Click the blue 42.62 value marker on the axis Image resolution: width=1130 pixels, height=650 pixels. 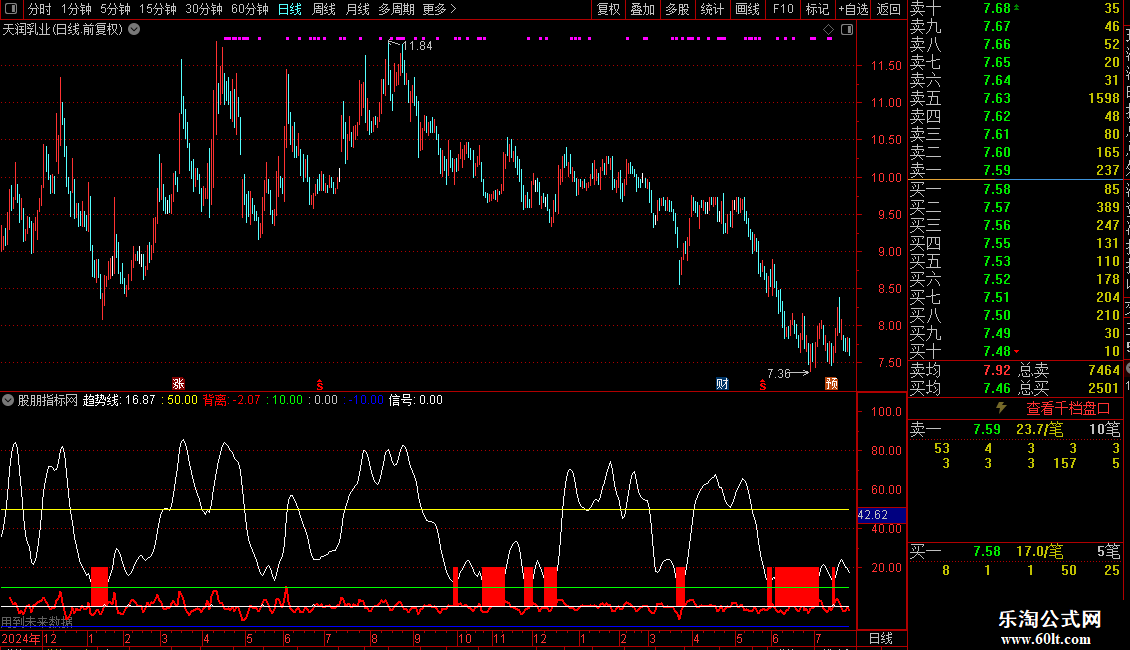coord(881,515)
